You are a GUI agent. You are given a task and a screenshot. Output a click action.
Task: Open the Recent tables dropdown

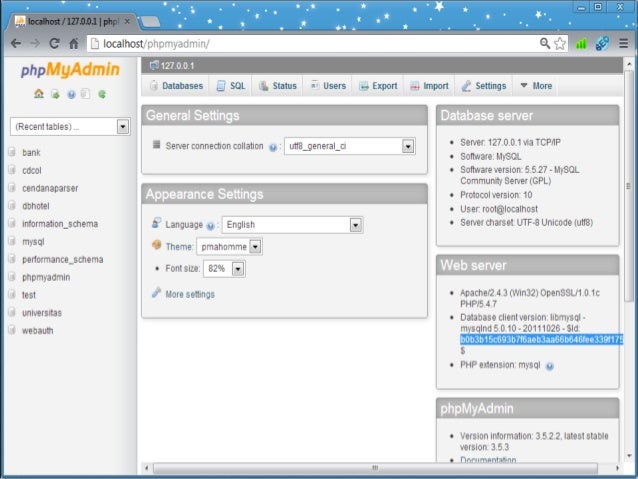[x=70, y=127]
